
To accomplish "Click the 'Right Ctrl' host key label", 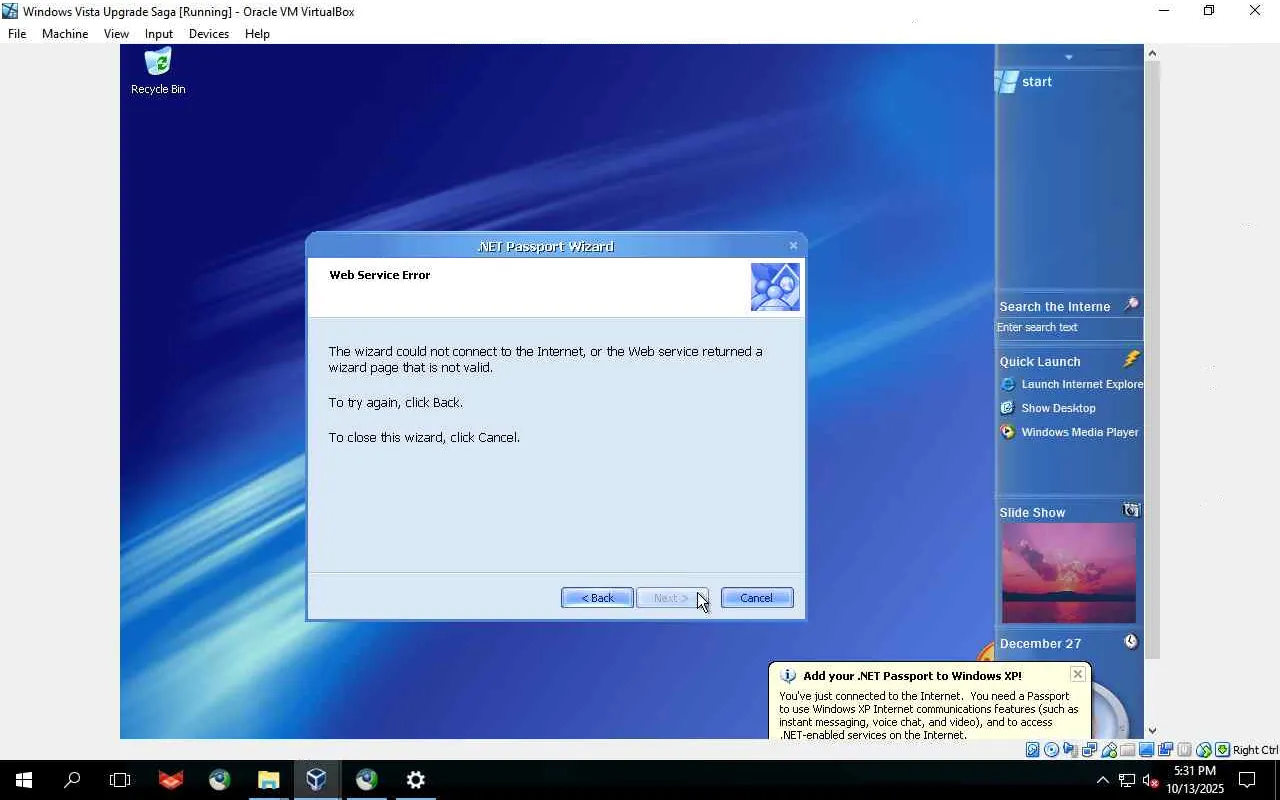I will click(1256, 750).
